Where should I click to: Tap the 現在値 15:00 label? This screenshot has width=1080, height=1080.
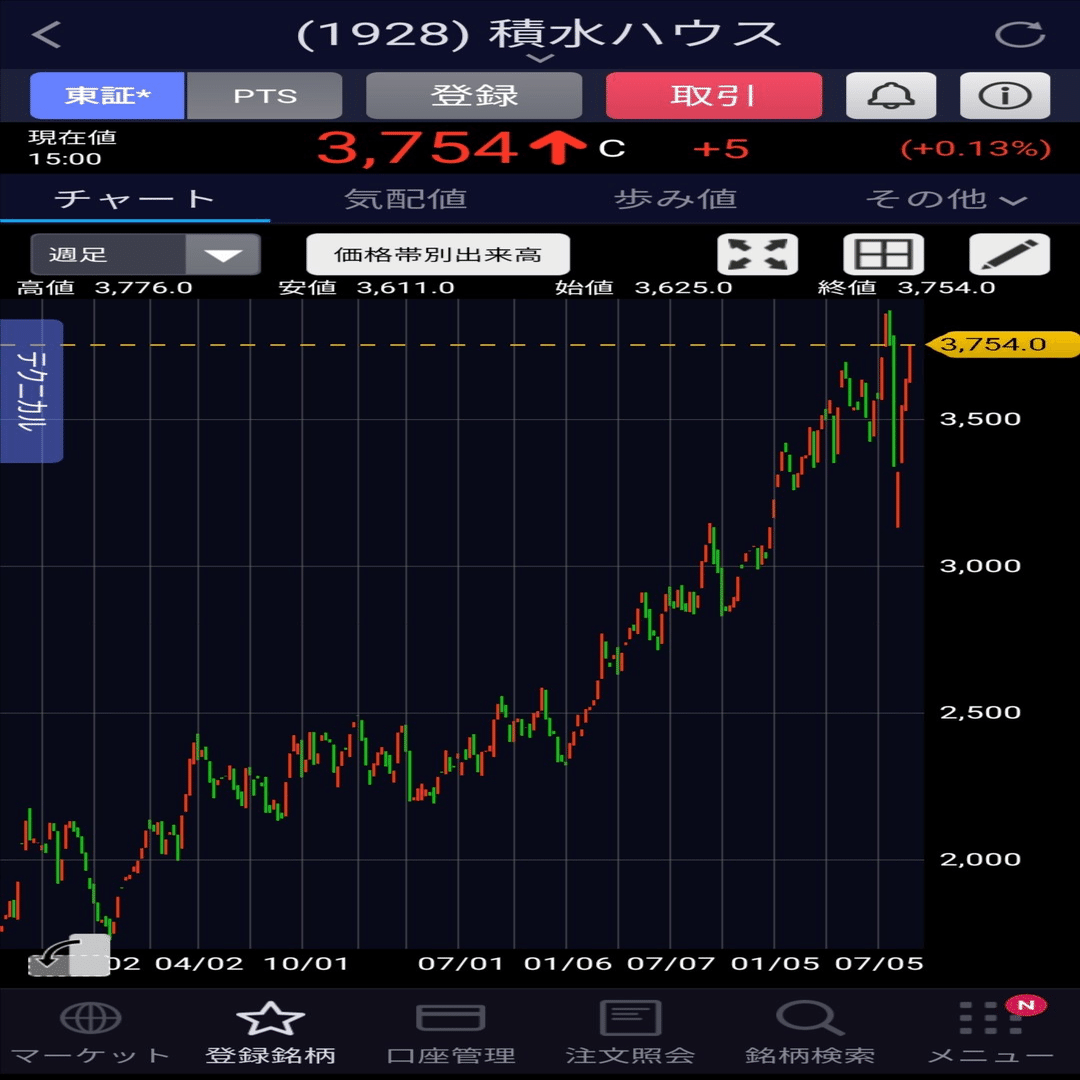[72, 147]
